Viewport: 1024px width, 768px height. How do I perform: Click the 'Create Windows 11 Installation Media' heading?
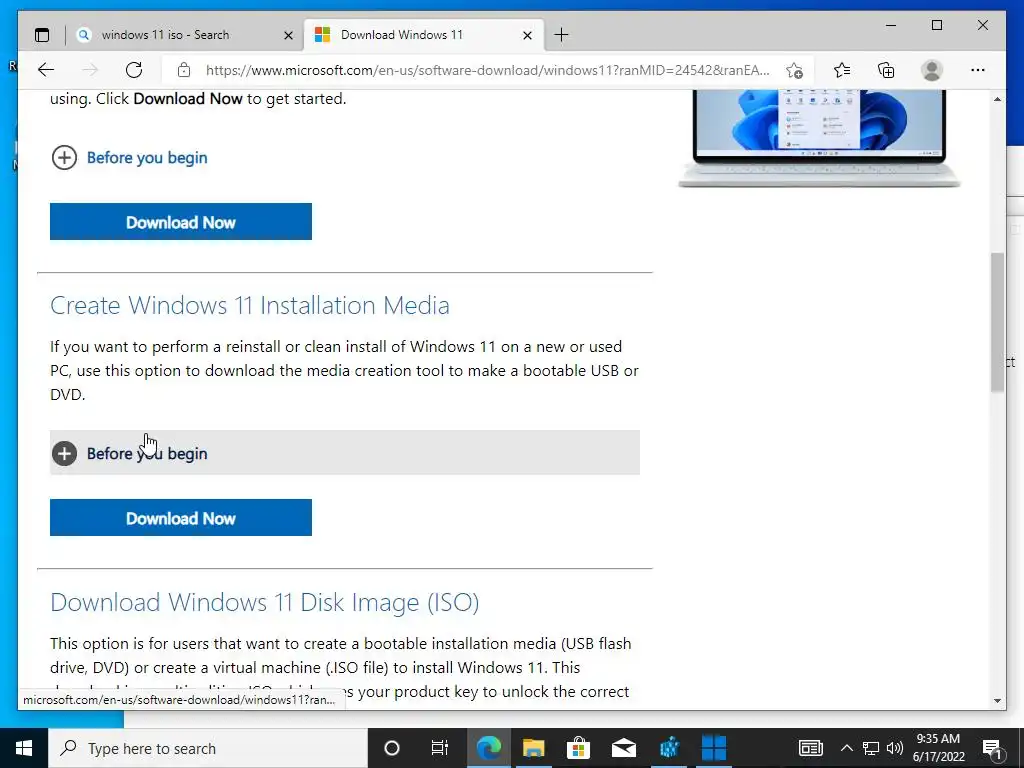[x=249, y=306]
